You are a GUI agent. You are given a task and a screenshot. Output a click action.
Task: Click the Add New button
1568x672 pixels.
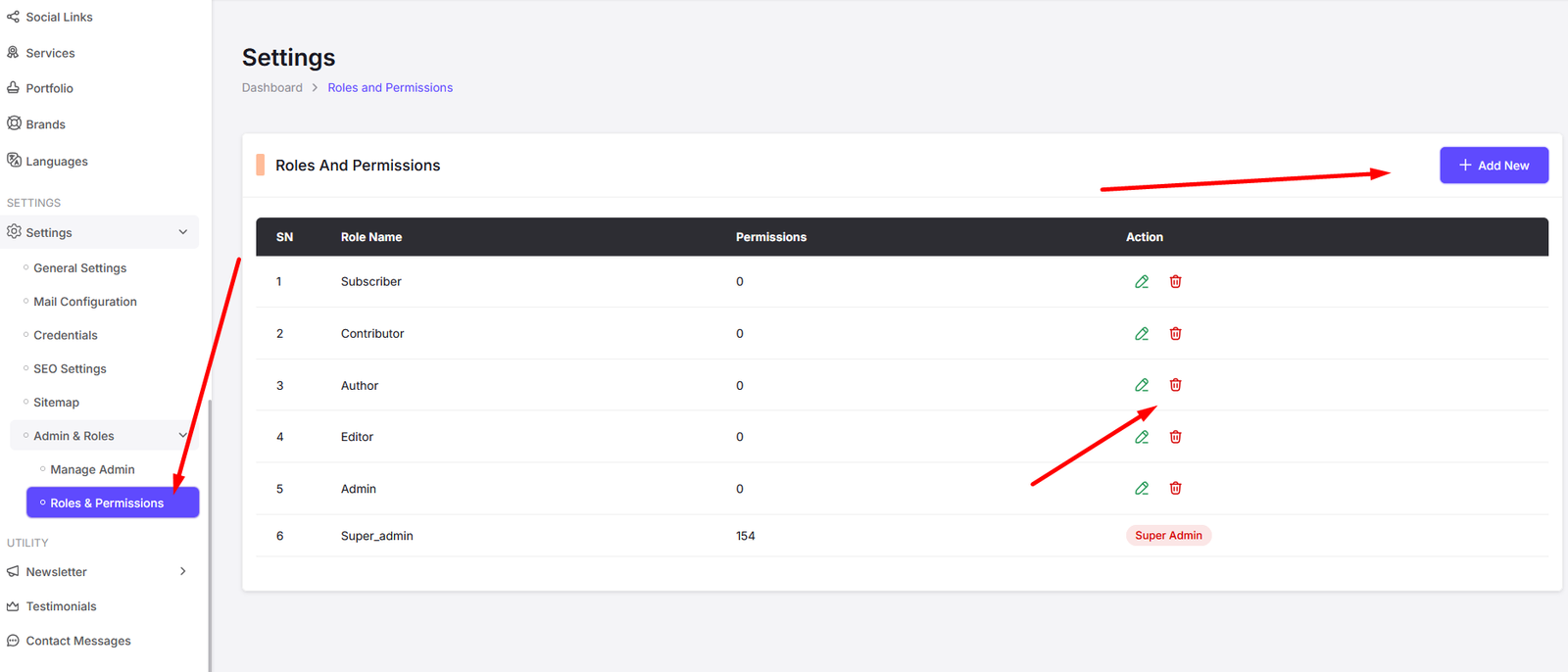[x=1493, y=166]
